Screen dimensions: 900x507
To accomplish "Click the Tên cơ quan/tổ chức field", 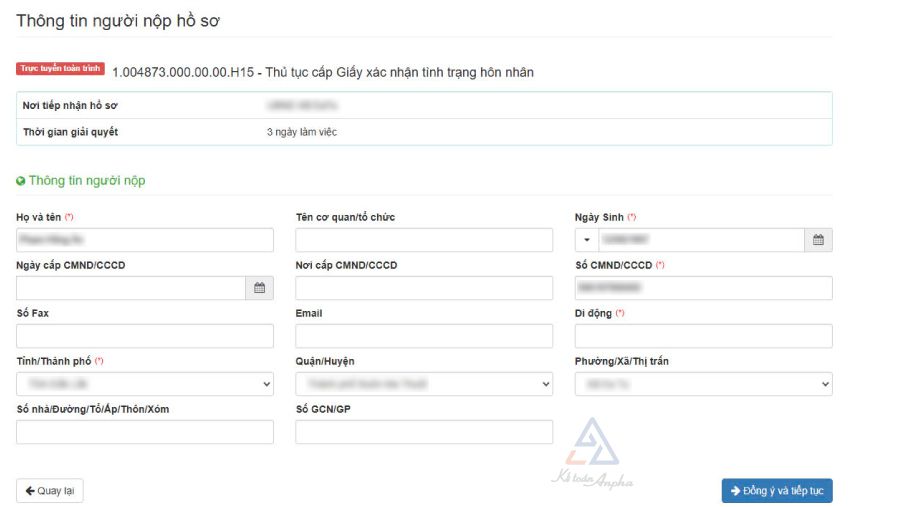I will [x=424, y=240].
